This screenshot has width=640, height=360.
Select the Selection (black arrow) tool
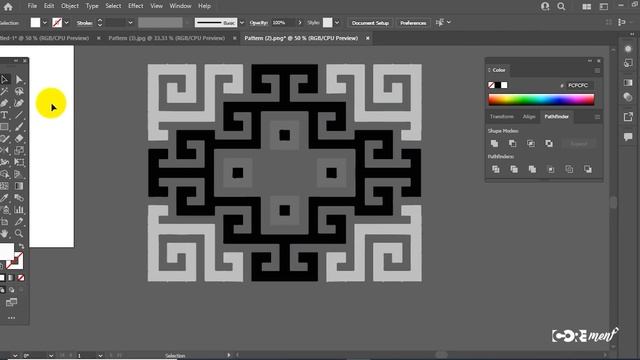click(4, 79)
